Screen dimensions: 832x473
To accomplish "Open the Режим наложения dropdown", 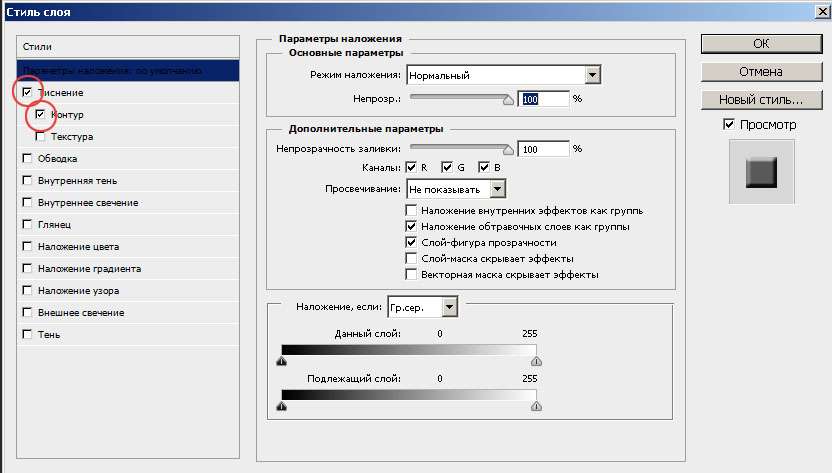I will (504, 75).
